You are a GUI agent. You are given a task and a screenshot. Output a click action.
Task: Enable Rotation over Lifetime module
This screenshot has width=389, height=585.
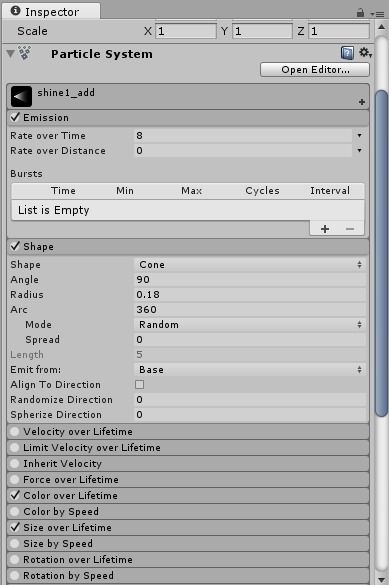(x=15, y=560)
